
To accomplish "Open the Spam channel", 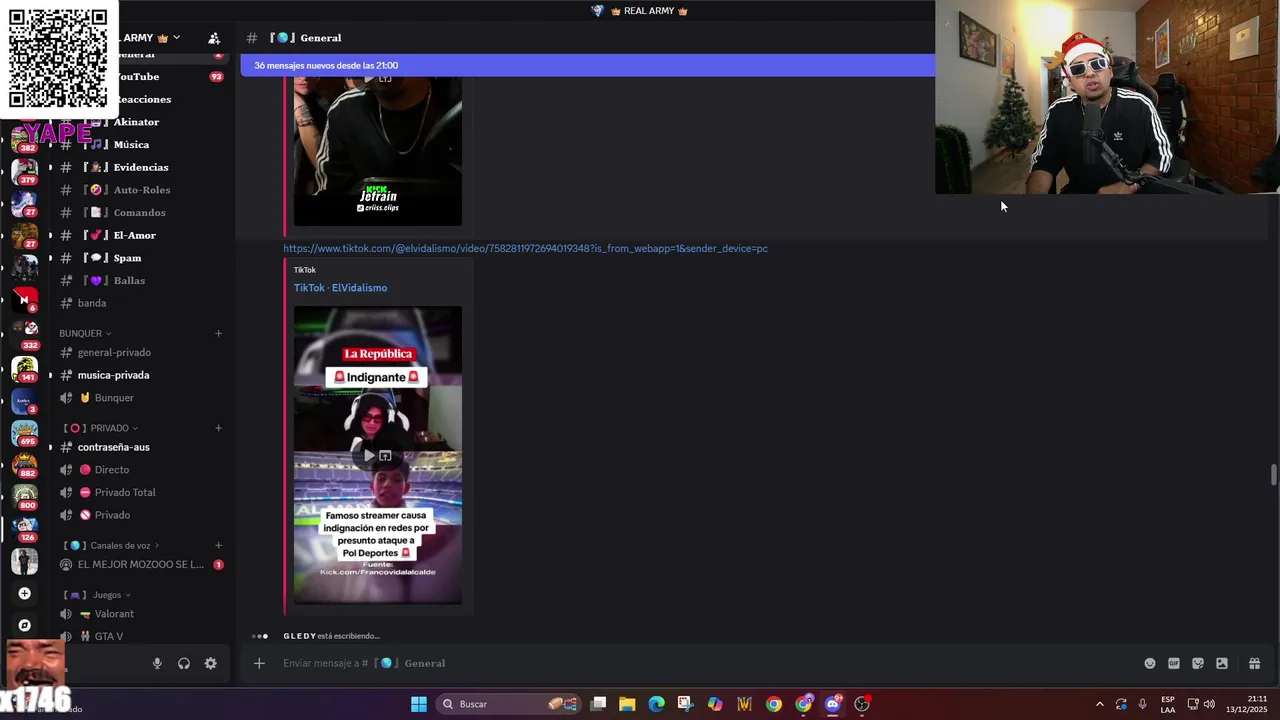I will coord(140,258).
